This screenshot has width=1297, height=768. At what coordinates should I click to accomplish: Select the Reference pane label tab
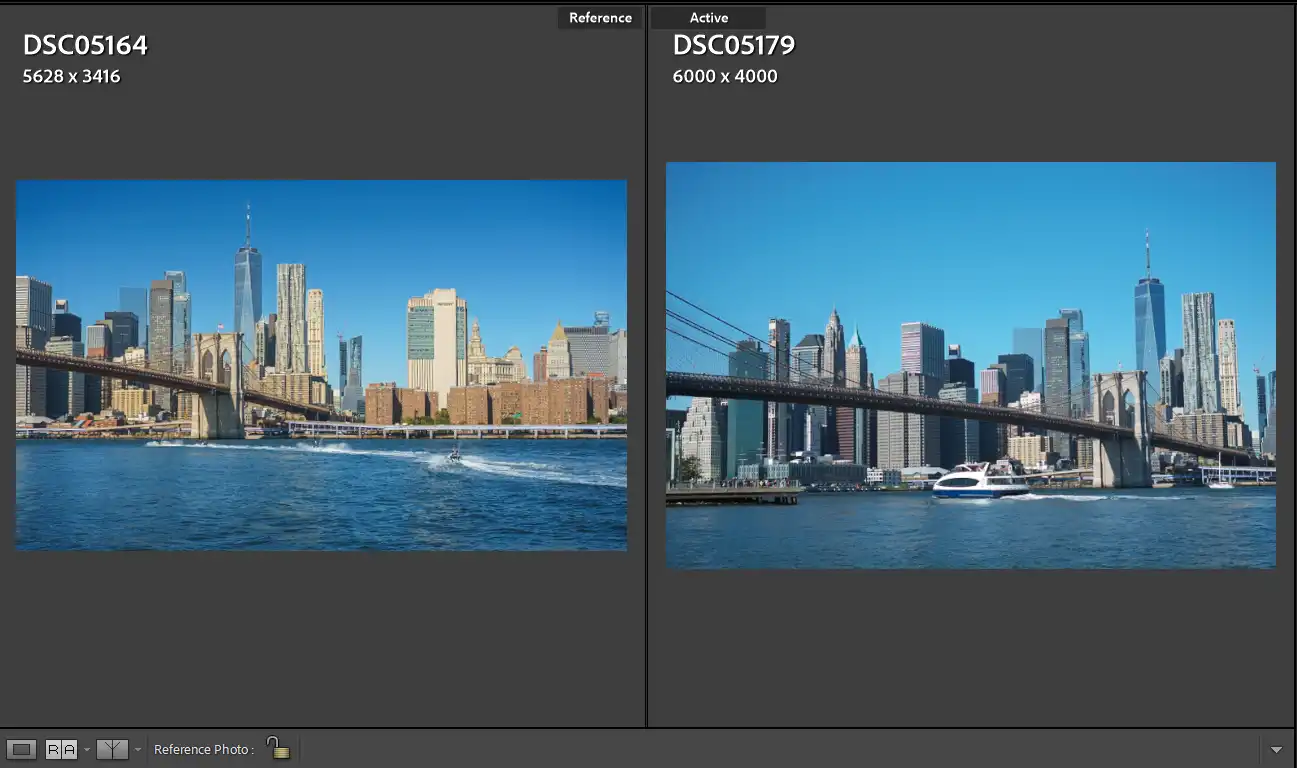tap(600, 18)
